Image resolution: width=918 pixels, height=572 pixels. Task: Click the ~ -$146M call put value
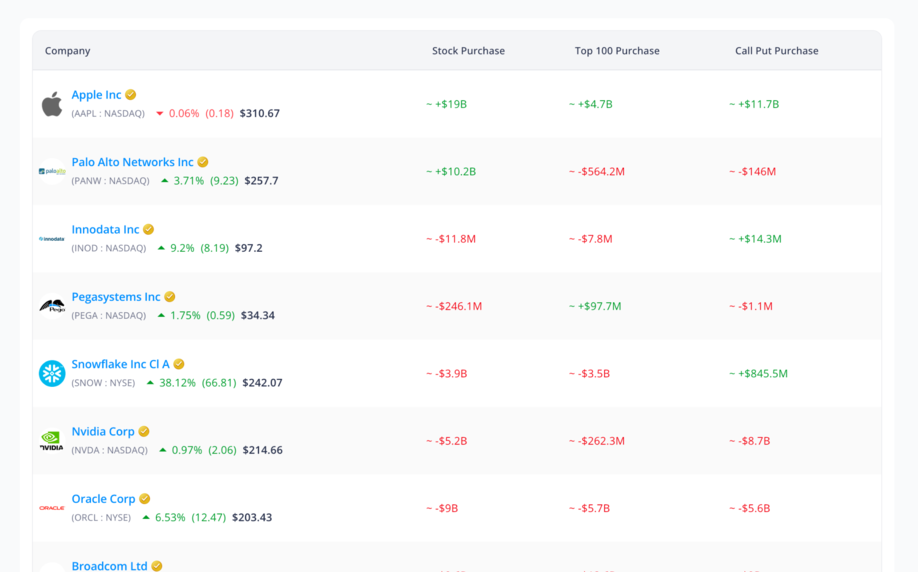(752, 172)
